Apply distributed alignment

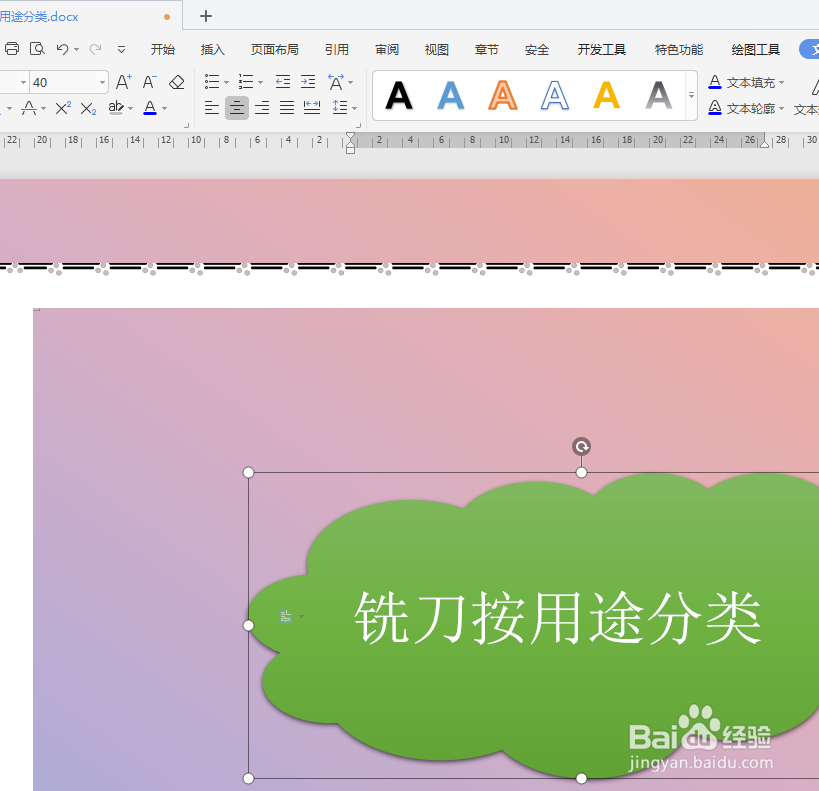[x=312, y=108]
